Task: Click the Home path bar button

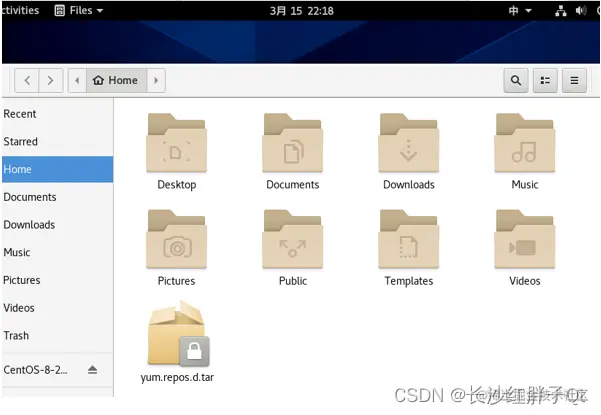Action: point(117,80)
